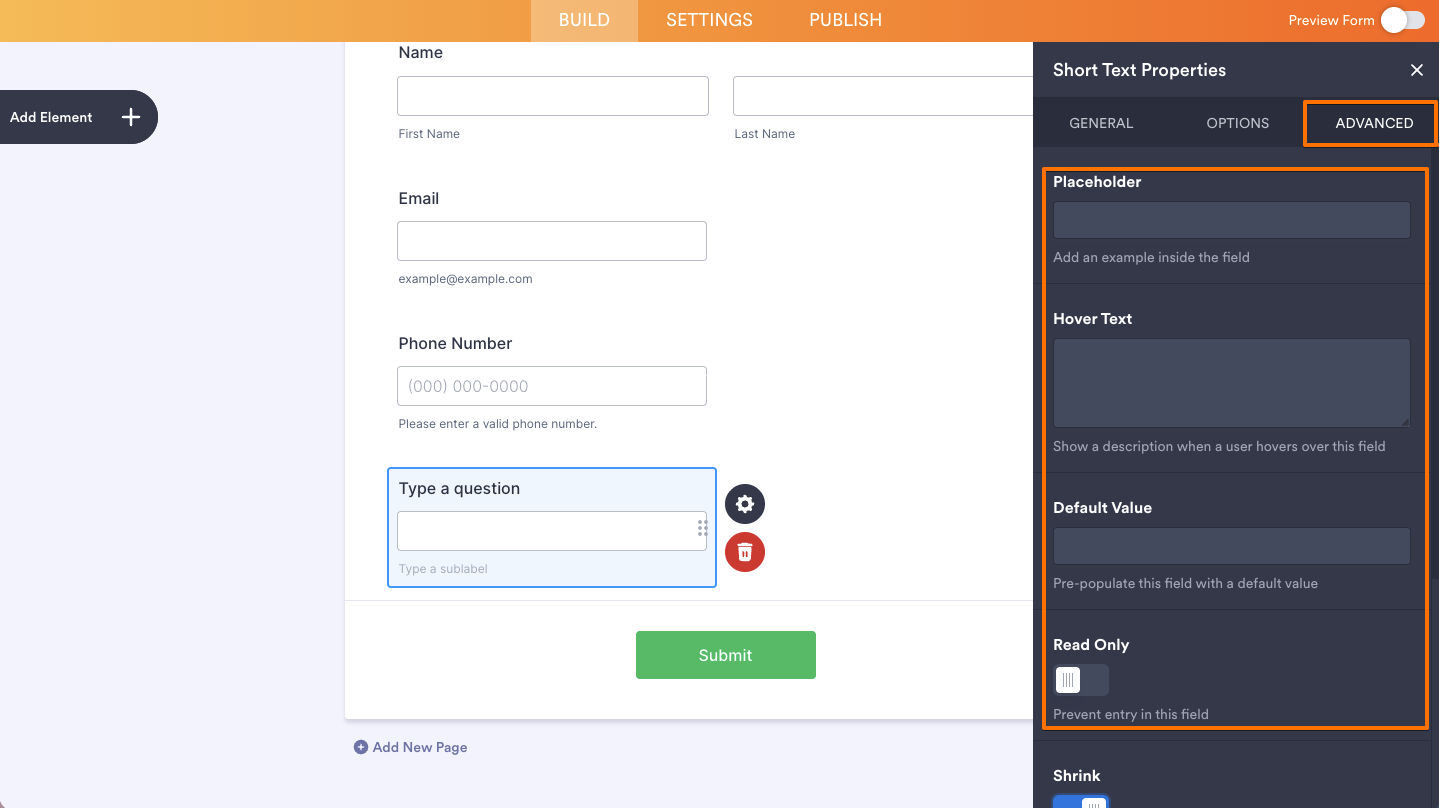Click the 'First Name' sublabel

point(429,134)
